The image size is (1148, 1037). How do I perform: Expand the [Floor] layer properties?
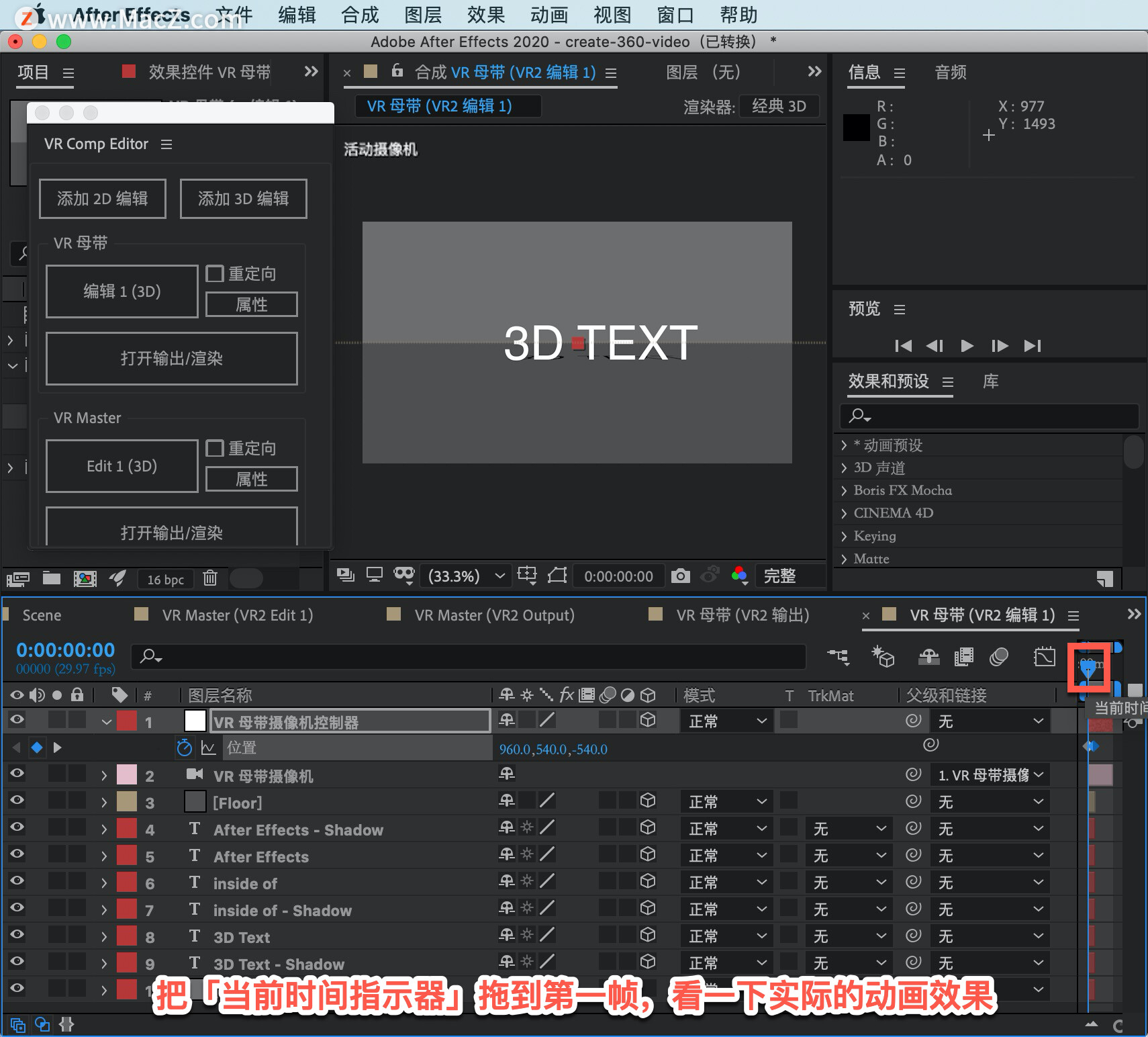pos(104,803)
